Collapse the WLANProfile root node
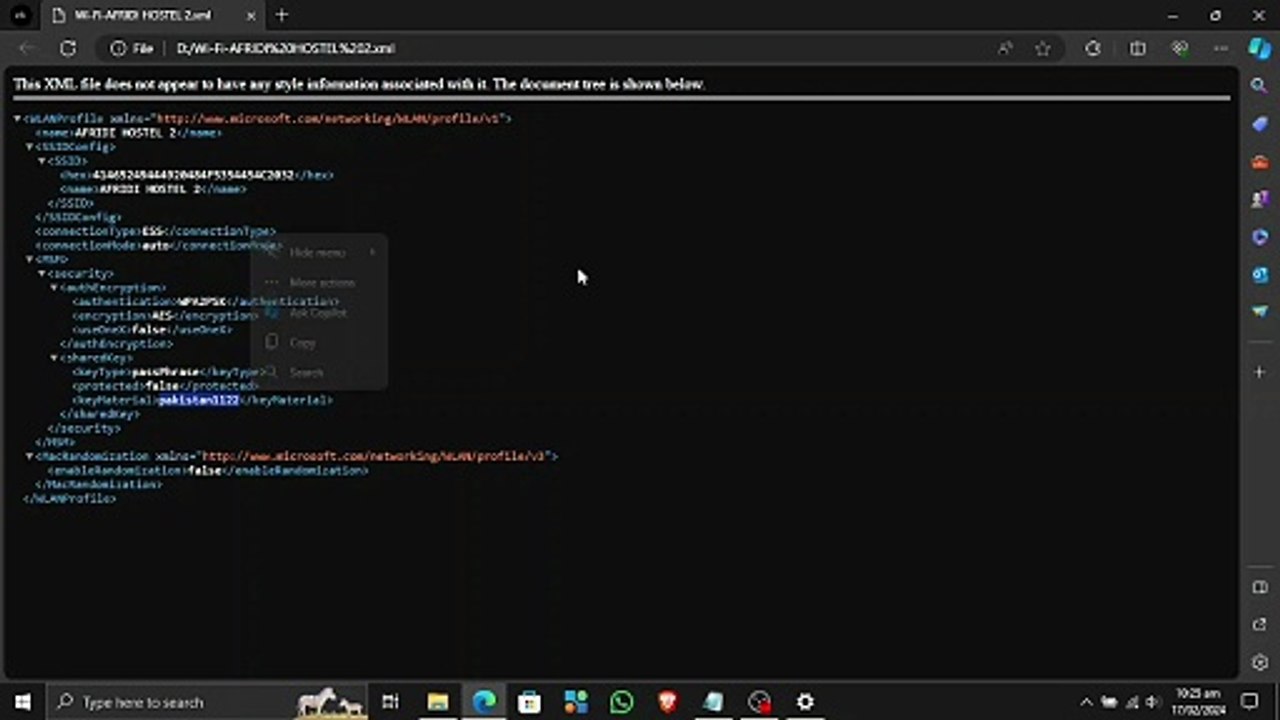Viewport: 1280px width, 720px height. 17,118
